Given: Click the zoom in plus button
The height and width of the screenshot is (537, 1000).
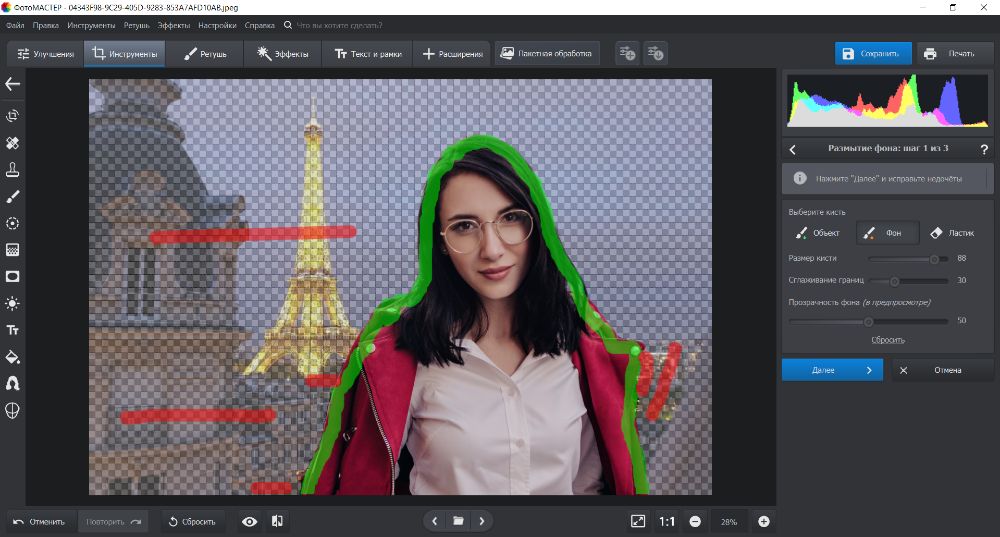Looking at the screenshot, I should click(764, 521).
